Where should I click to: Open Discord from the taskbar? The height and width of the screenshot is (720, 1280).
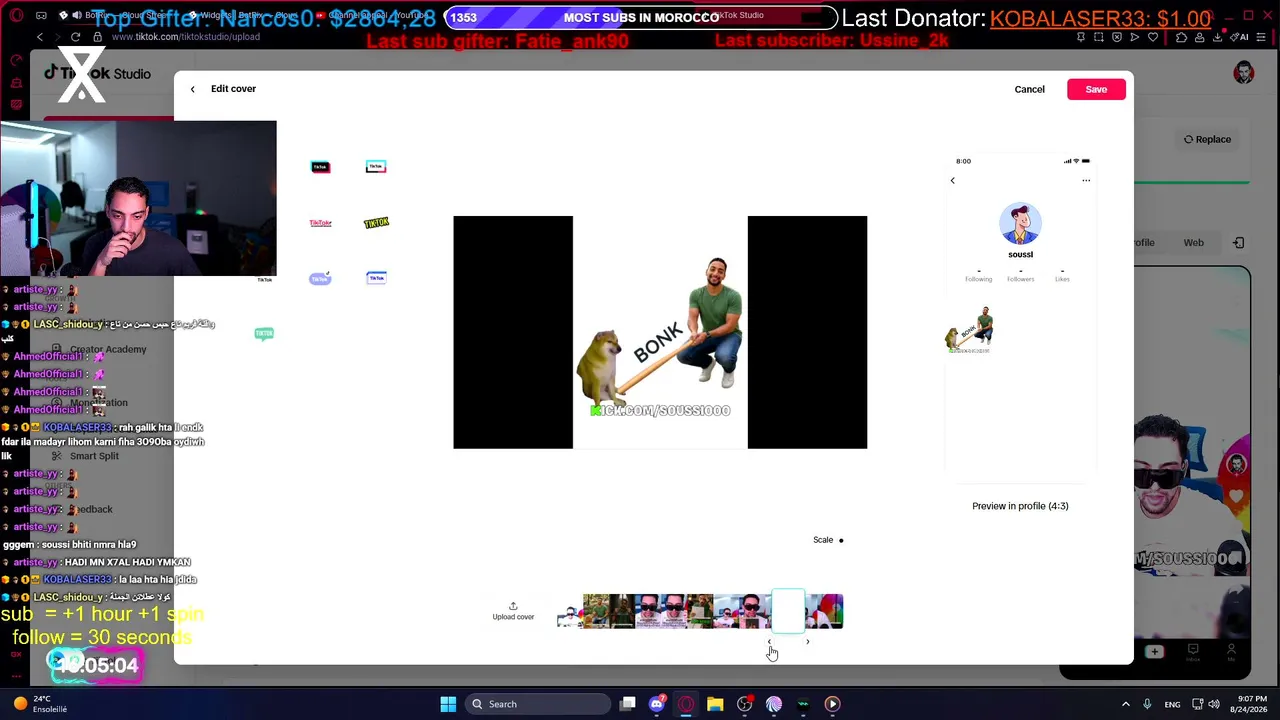(657, 704)
